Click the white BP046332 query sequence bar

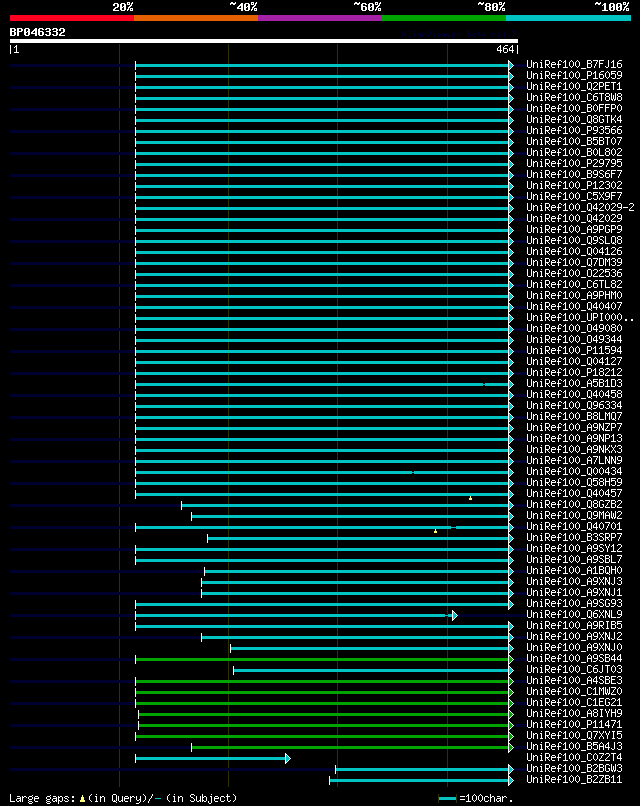(x=264, y=41)
